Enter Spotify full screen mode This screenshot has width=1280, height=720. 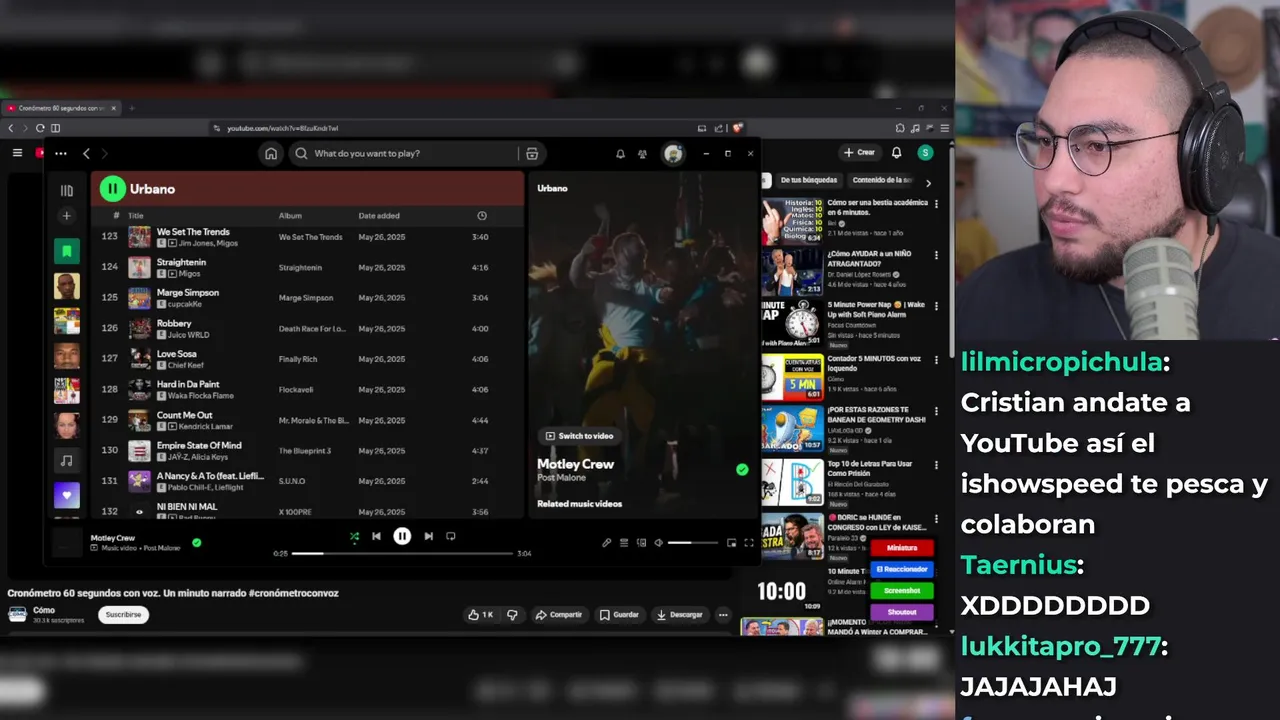coord(749,543)
